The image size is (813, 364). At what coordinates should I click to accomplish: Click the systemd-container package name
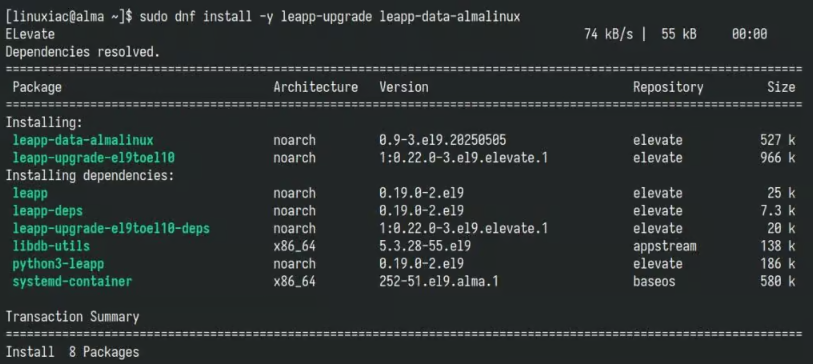tap(72, 282)
